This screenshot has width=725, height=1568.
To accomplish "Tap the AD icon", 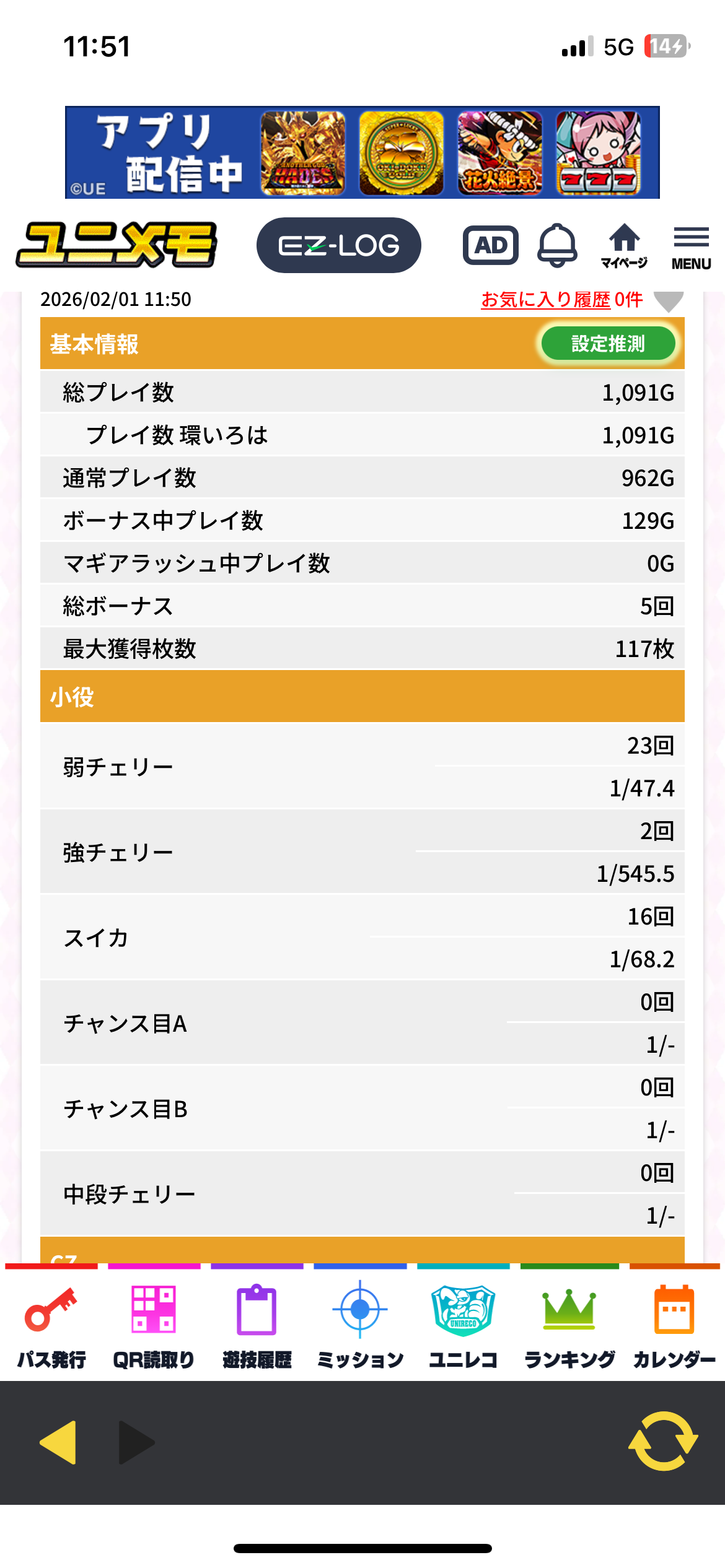I will (x=490, y=245).
